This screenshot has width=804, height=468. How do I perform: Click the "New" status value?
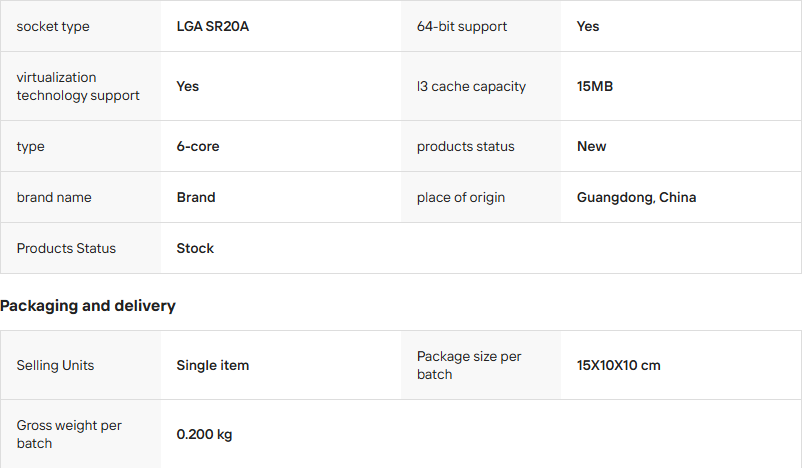591,146
